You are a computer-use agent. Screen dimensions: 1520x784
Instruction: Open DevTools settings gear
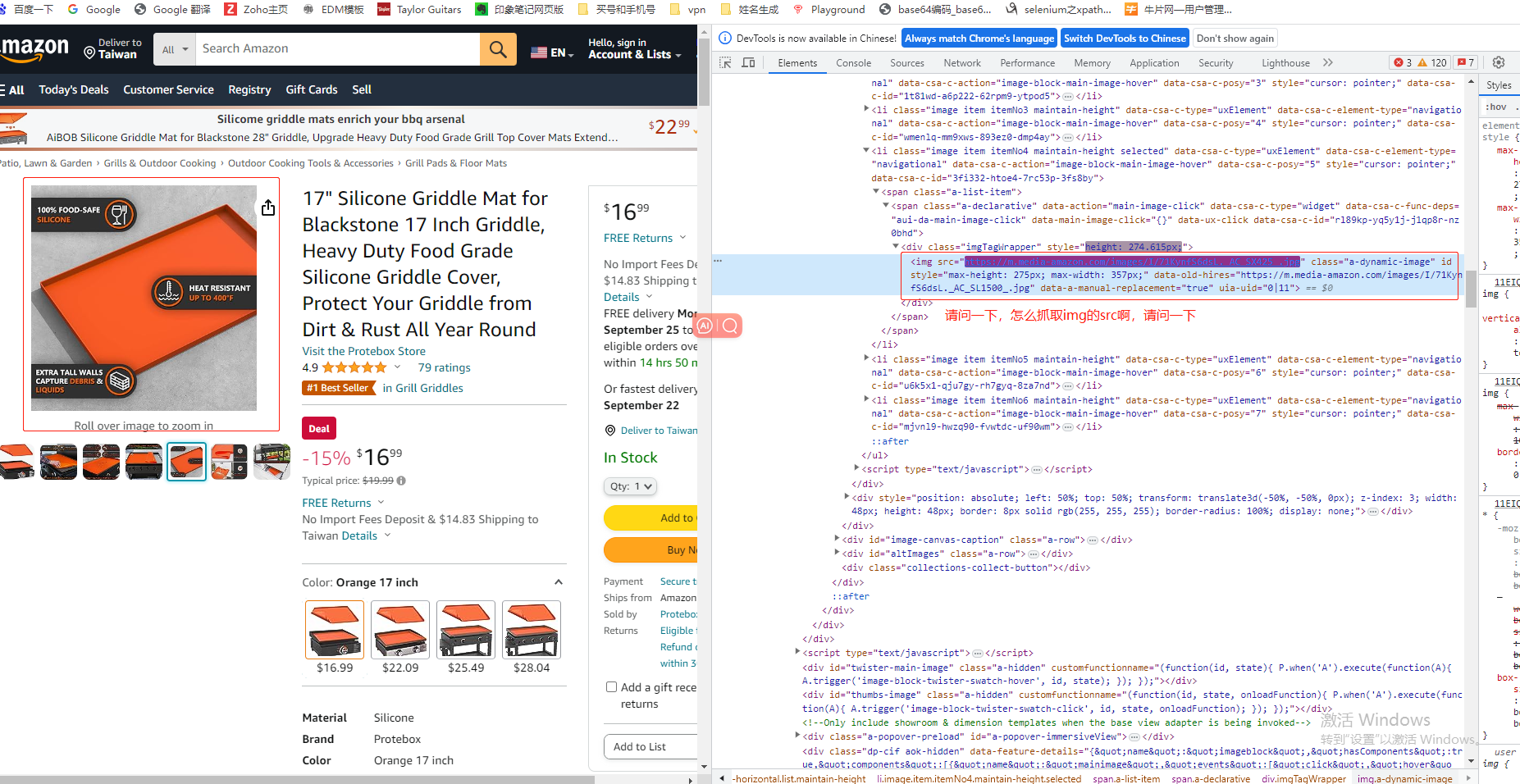click(1499, 62)
